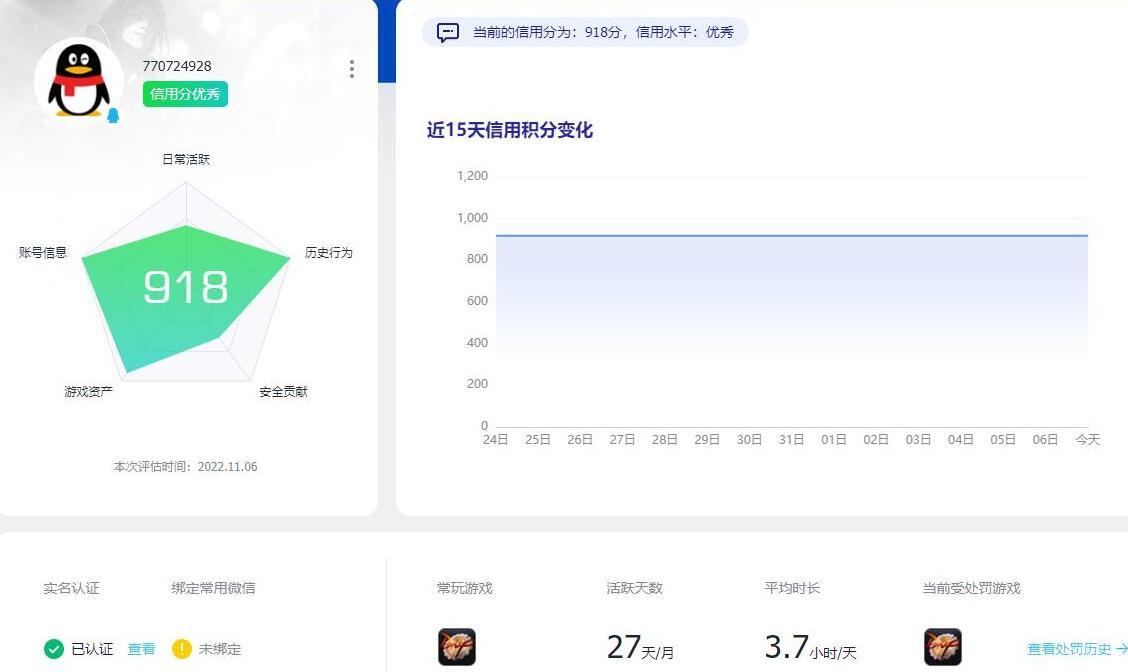
Task: Click the 今天 label on chart axis
Action: point(1088,440)
